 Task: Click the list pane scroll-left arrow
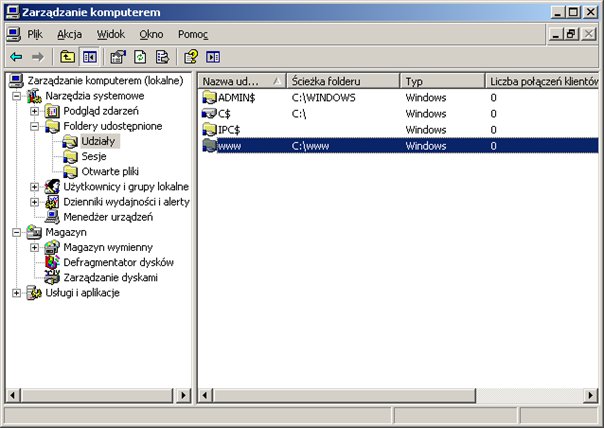205,395
